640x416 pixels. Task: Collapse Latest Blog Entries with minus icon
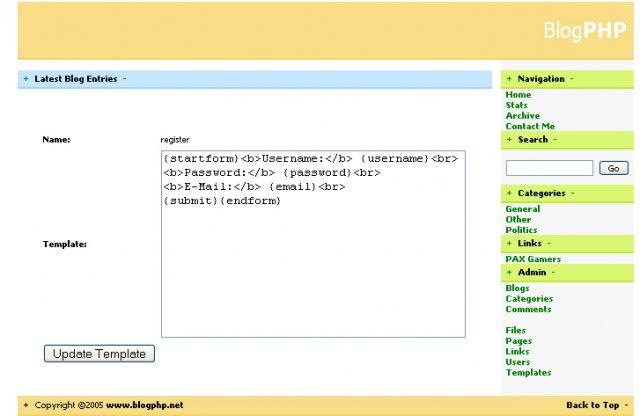click(124, 79)
